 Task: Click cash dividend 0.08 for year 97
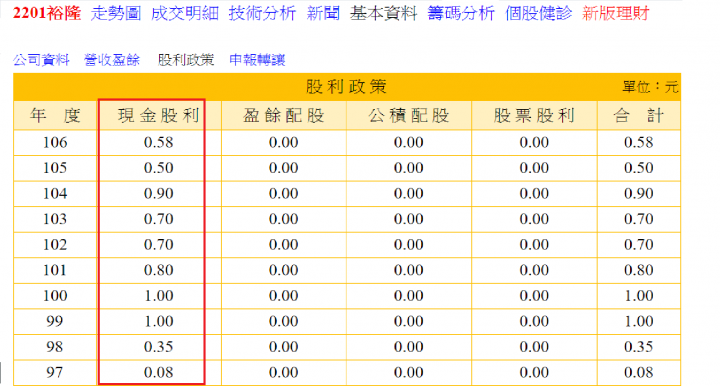(158, 372)
